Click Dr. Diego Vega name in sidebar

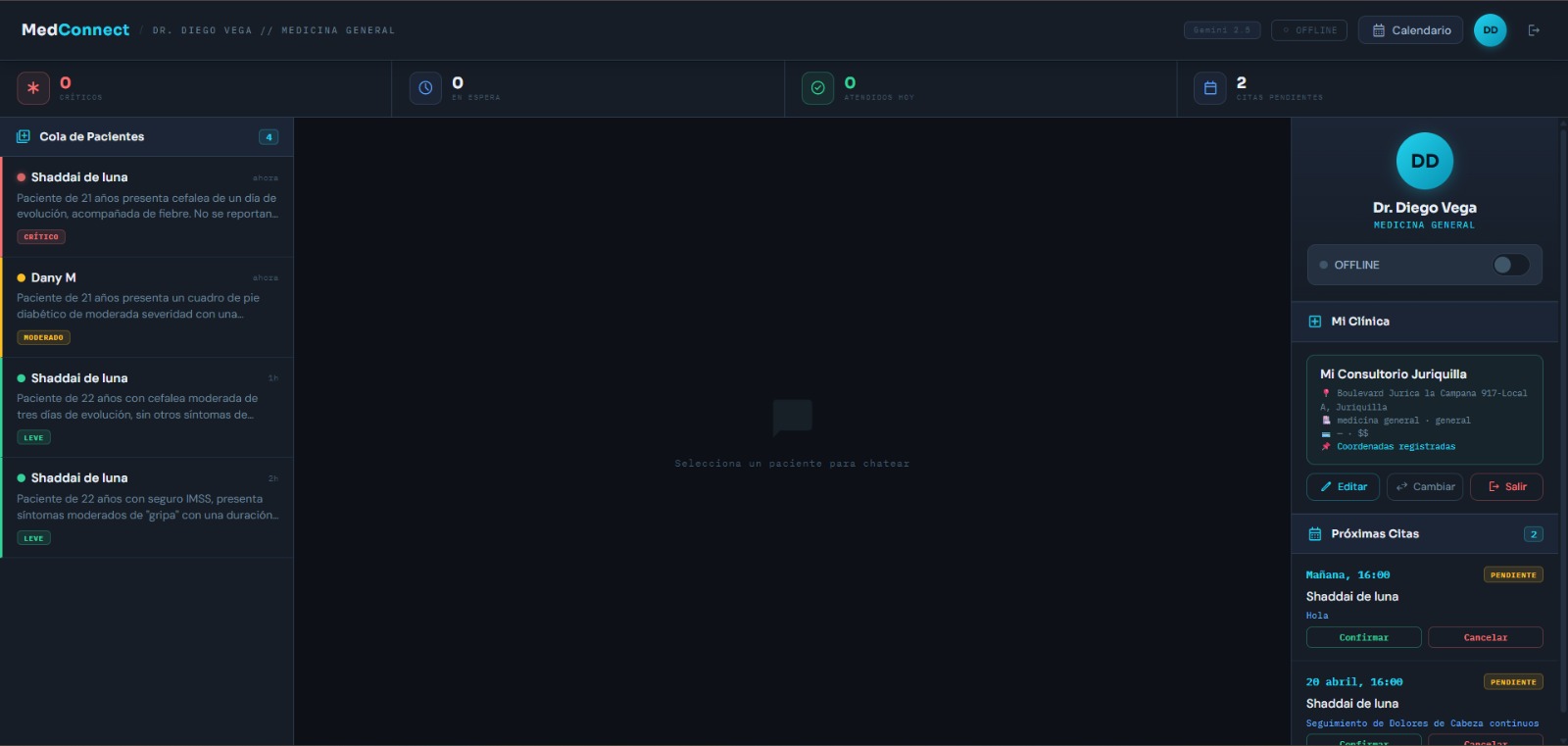(1424, 208)
